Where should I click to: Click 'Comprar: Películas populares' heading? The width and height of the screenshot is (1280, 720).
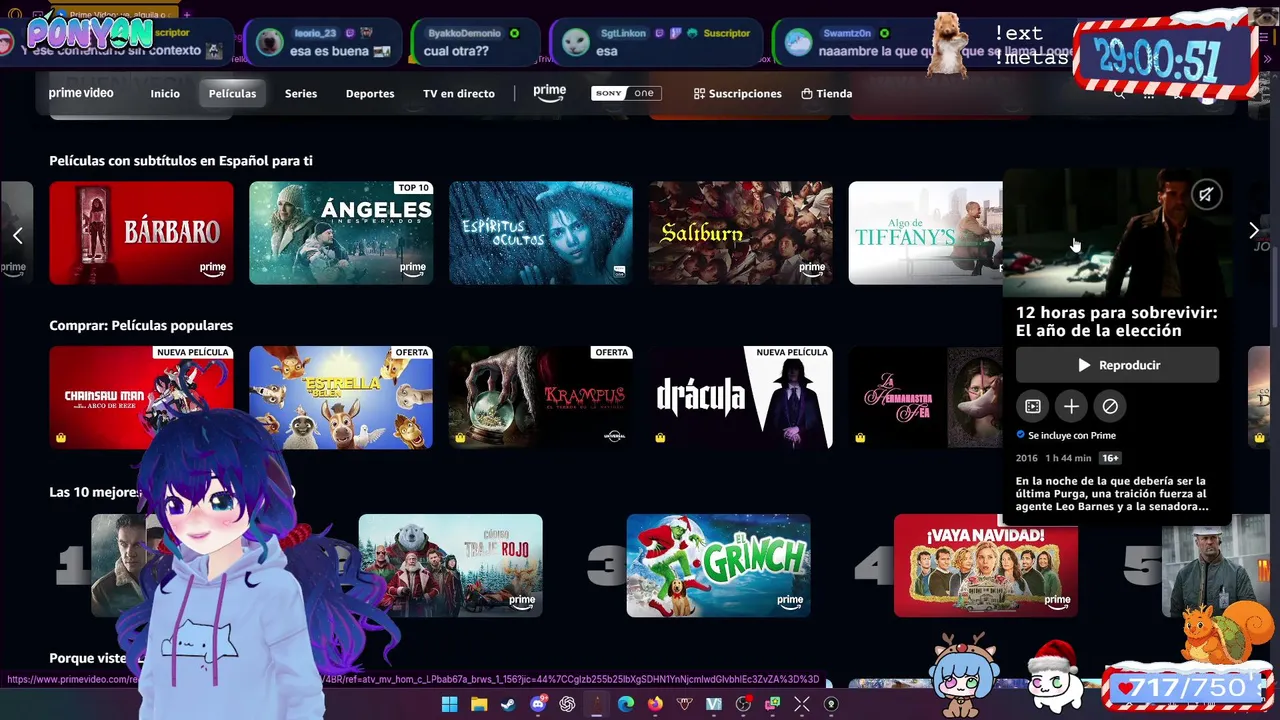click(x=141, y=325)
